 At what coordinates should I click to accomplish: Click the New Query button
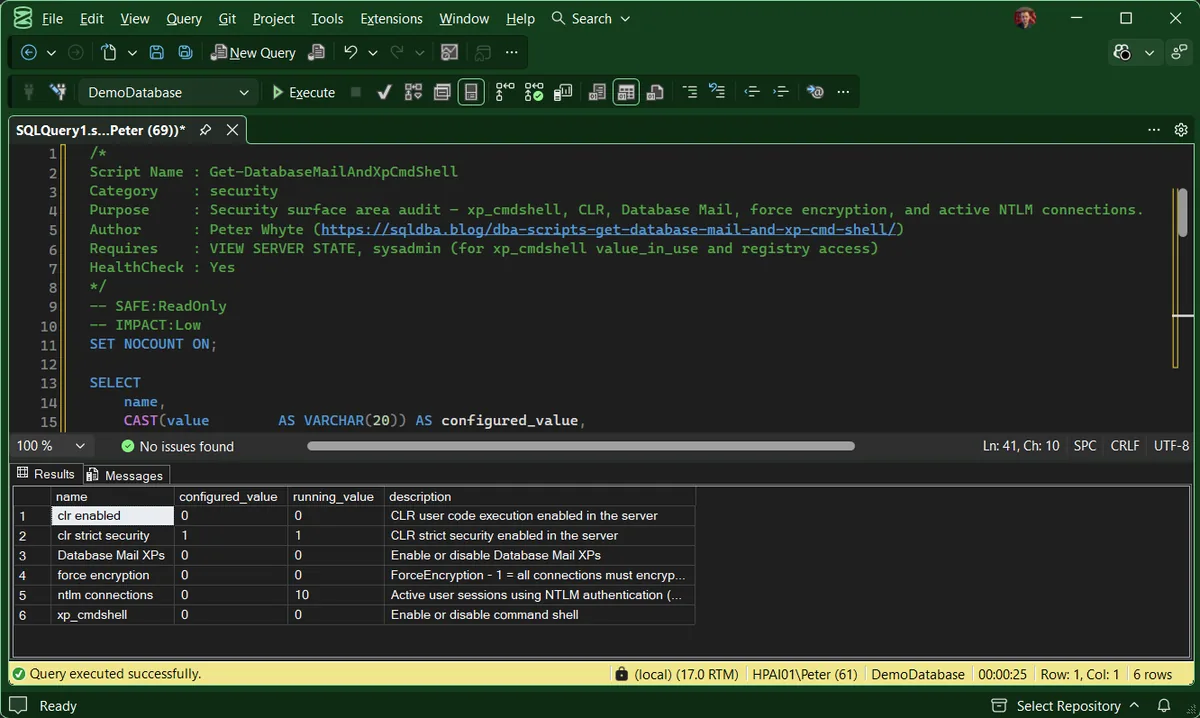252,52
